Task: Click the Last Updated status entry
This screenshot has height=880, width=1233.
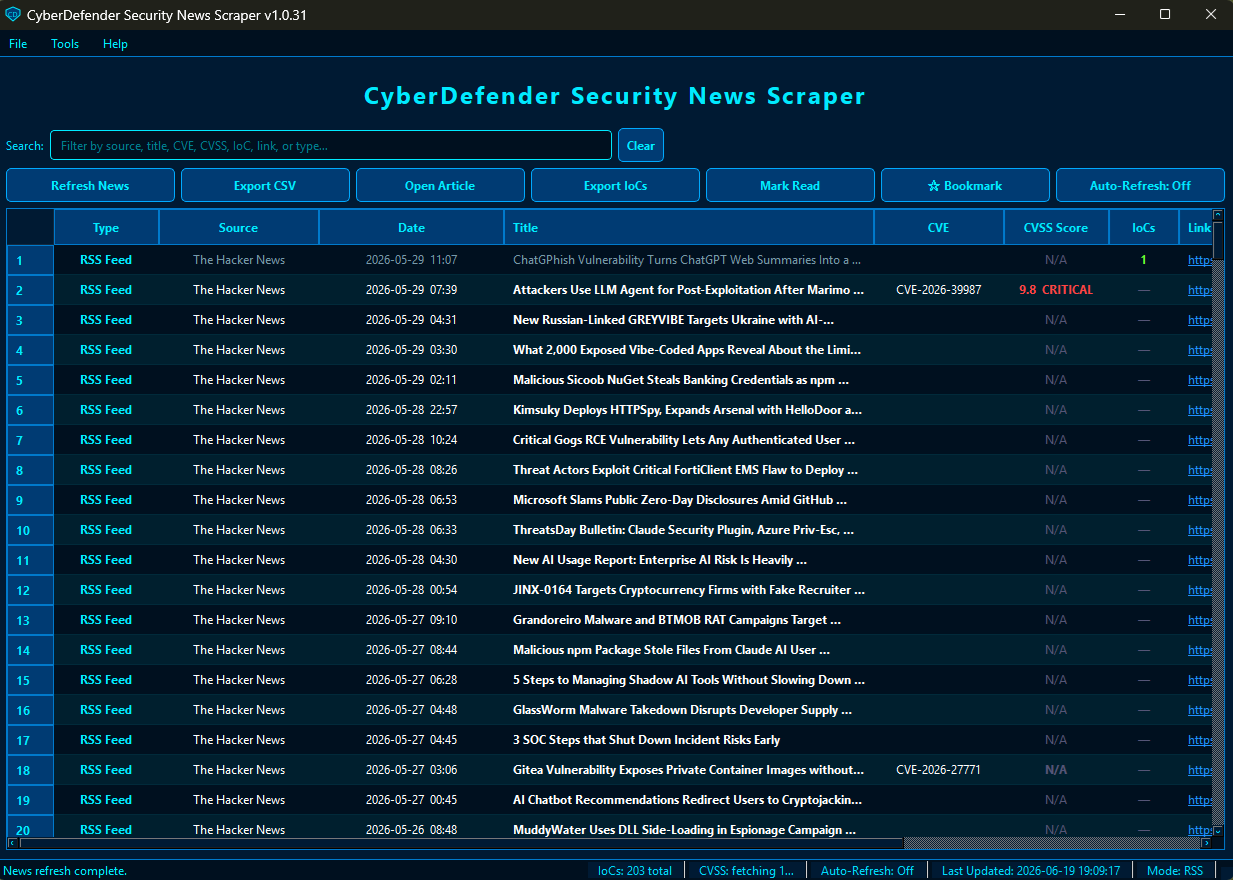Action: [x=1031, y=871]
